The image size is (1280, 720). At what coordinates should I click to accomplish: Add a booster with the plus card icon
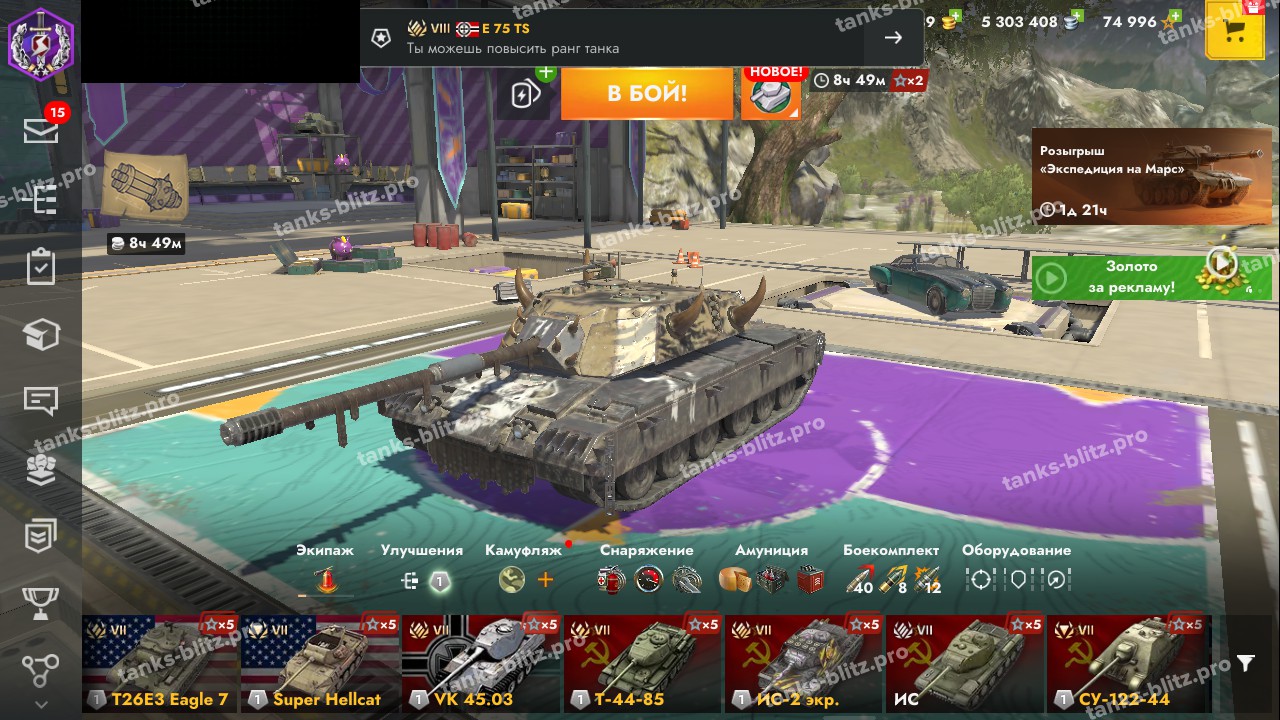pyautogui.click(x=526, y=93)
